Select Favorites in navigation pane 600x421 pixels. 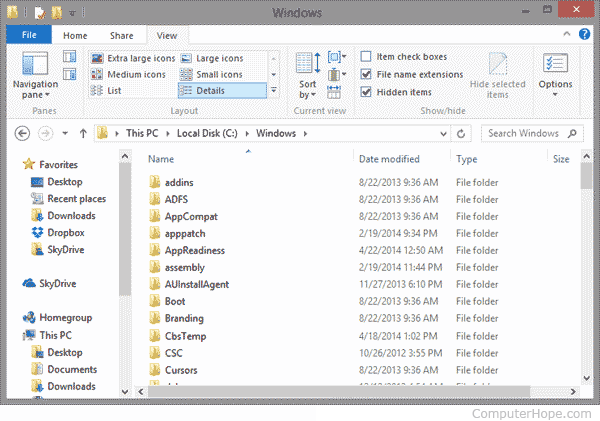point(51,165)
